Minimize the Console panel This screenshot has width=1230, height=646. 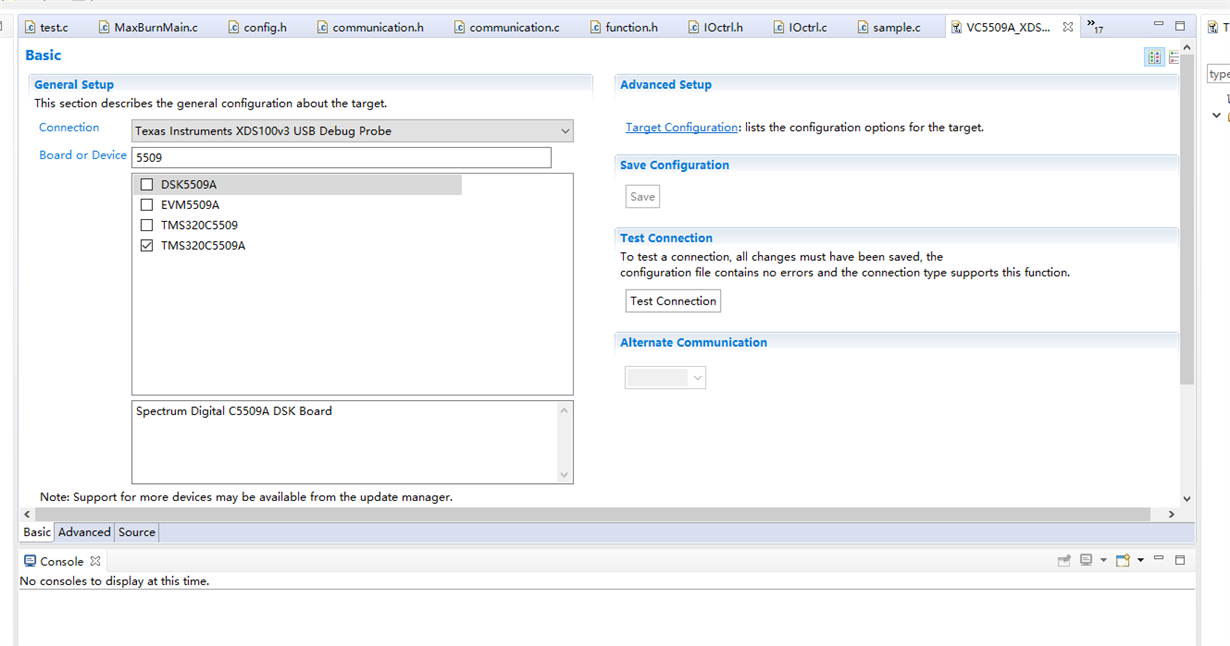[x=1159, y=560]
